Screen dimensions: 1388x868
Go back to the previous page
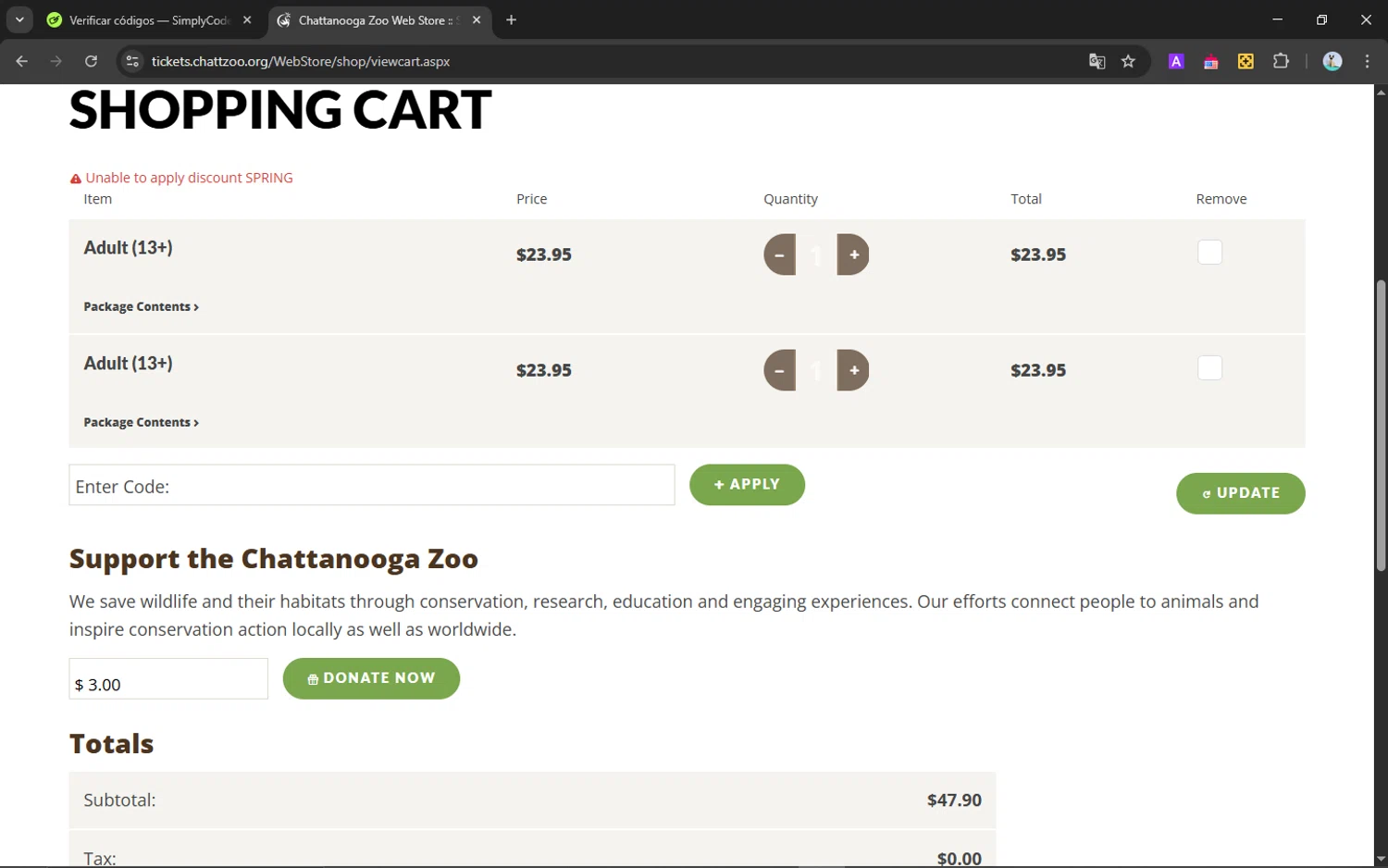21,61
